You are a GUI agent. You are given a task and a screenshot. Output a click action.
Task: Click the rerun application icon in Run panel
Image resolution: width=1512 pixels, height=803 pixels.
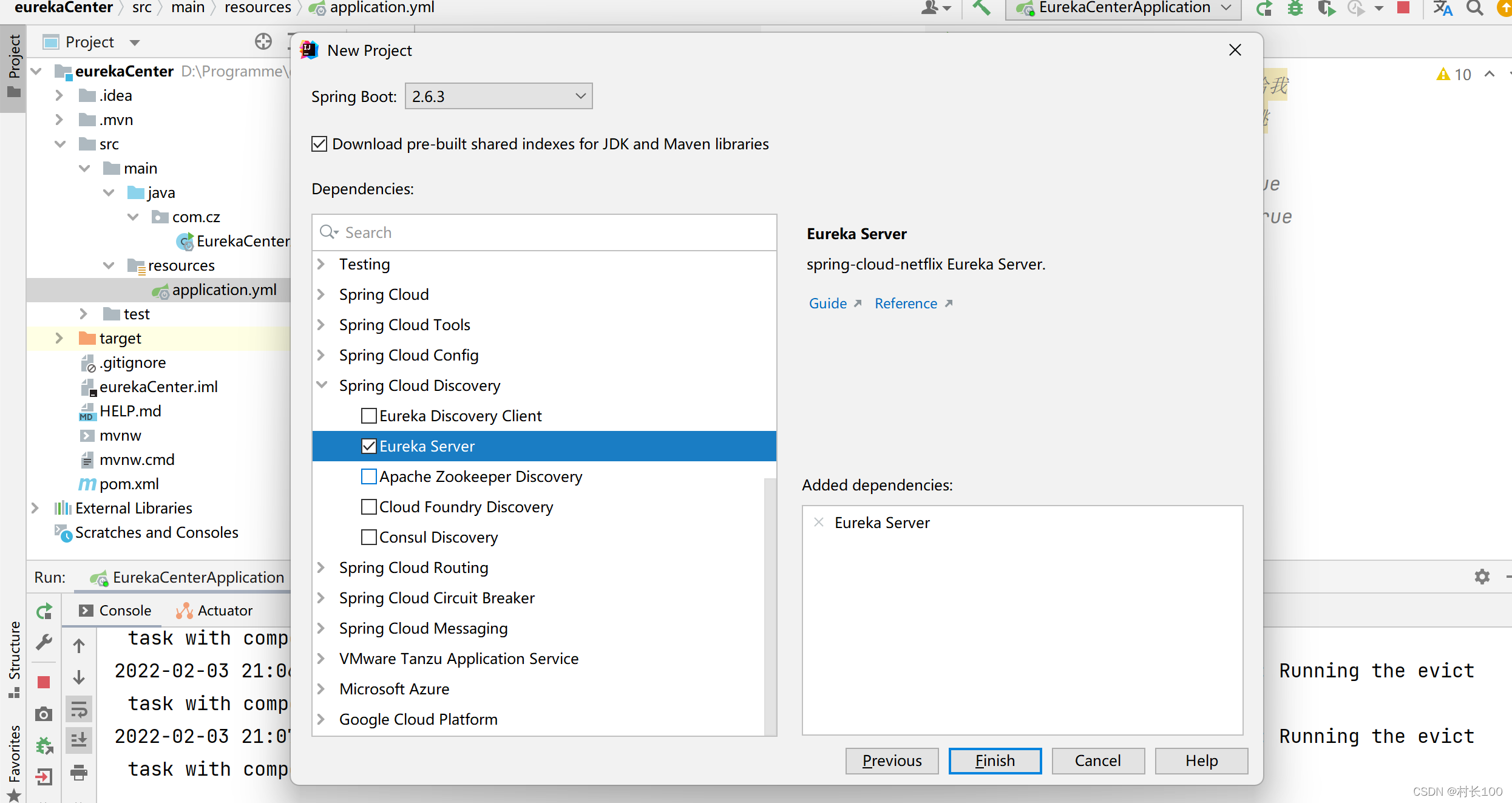point(44,611)
